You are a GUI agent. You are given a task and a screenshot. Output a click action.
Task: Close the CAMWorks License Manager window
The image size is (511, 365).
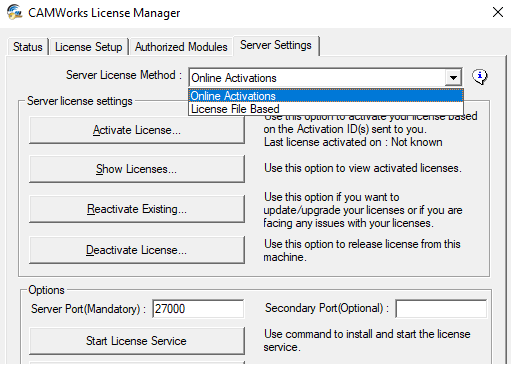coord(498,12)
